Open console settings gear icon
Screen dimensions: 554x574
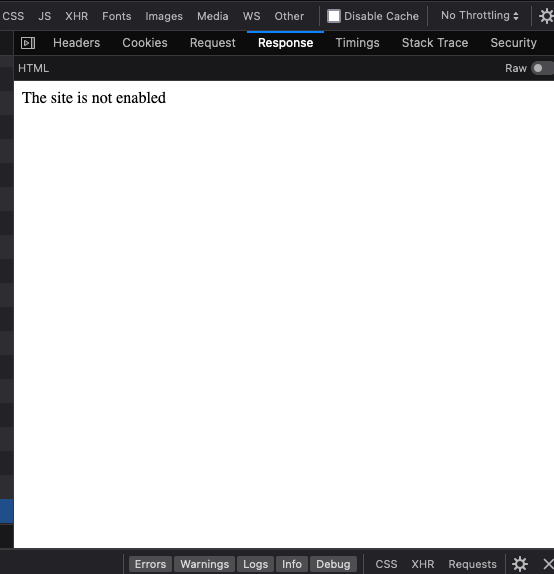click(x=520, y=564)
